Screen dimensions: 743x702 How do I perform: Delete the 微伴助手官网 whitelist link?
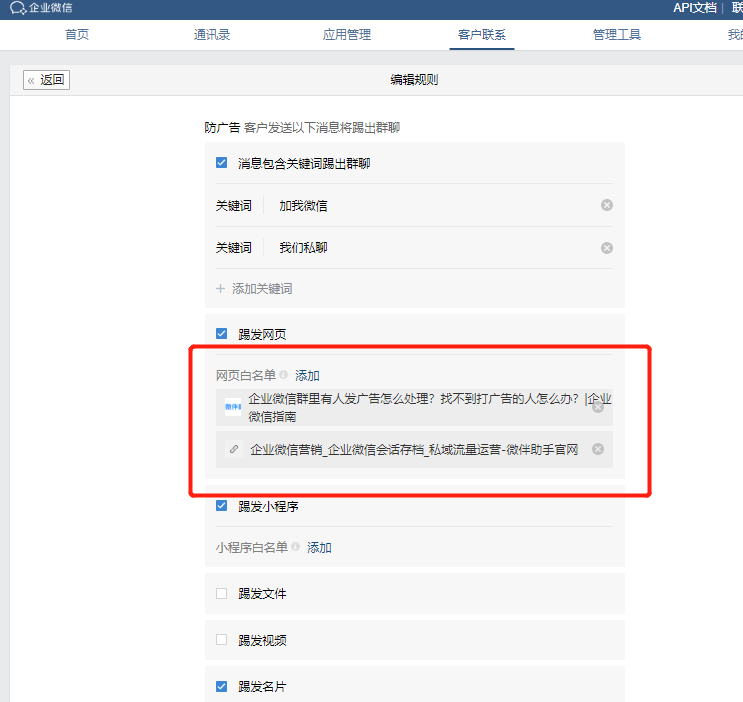pyautogui.click(x=598, y=449)
